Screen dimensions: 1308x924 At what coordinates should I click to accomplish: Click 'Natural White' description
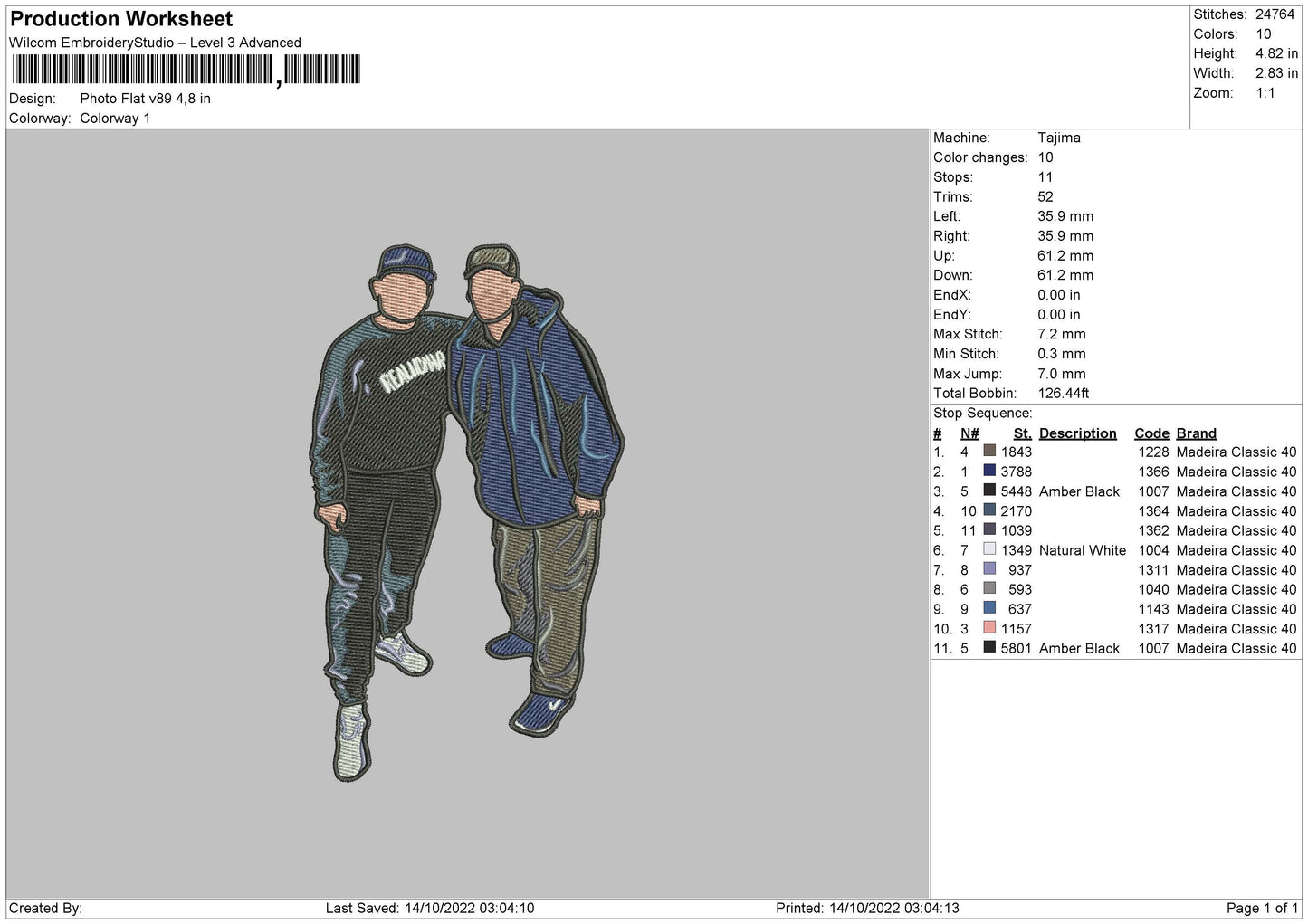[x=1083, y=550]
